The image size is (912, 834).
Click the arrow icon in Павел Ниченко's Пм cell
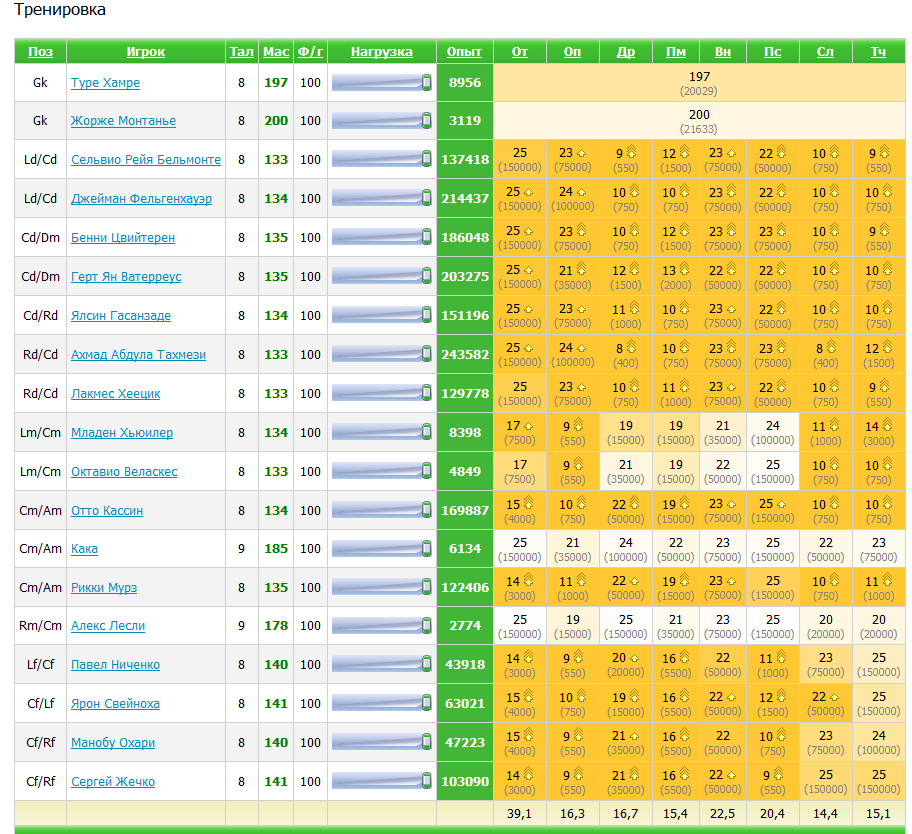685,659
